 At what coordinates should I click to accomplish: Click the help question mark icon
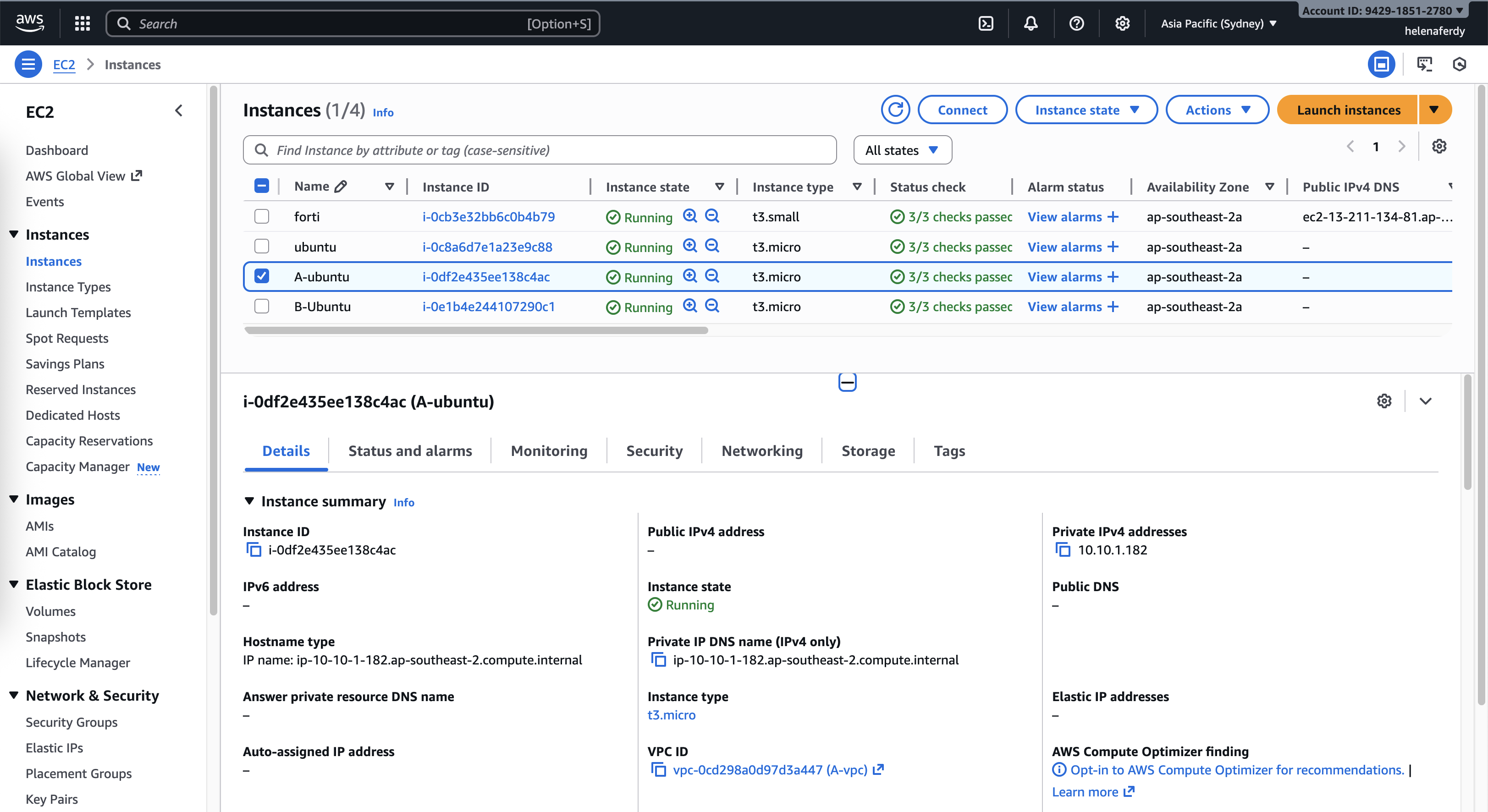[1076, 24]
